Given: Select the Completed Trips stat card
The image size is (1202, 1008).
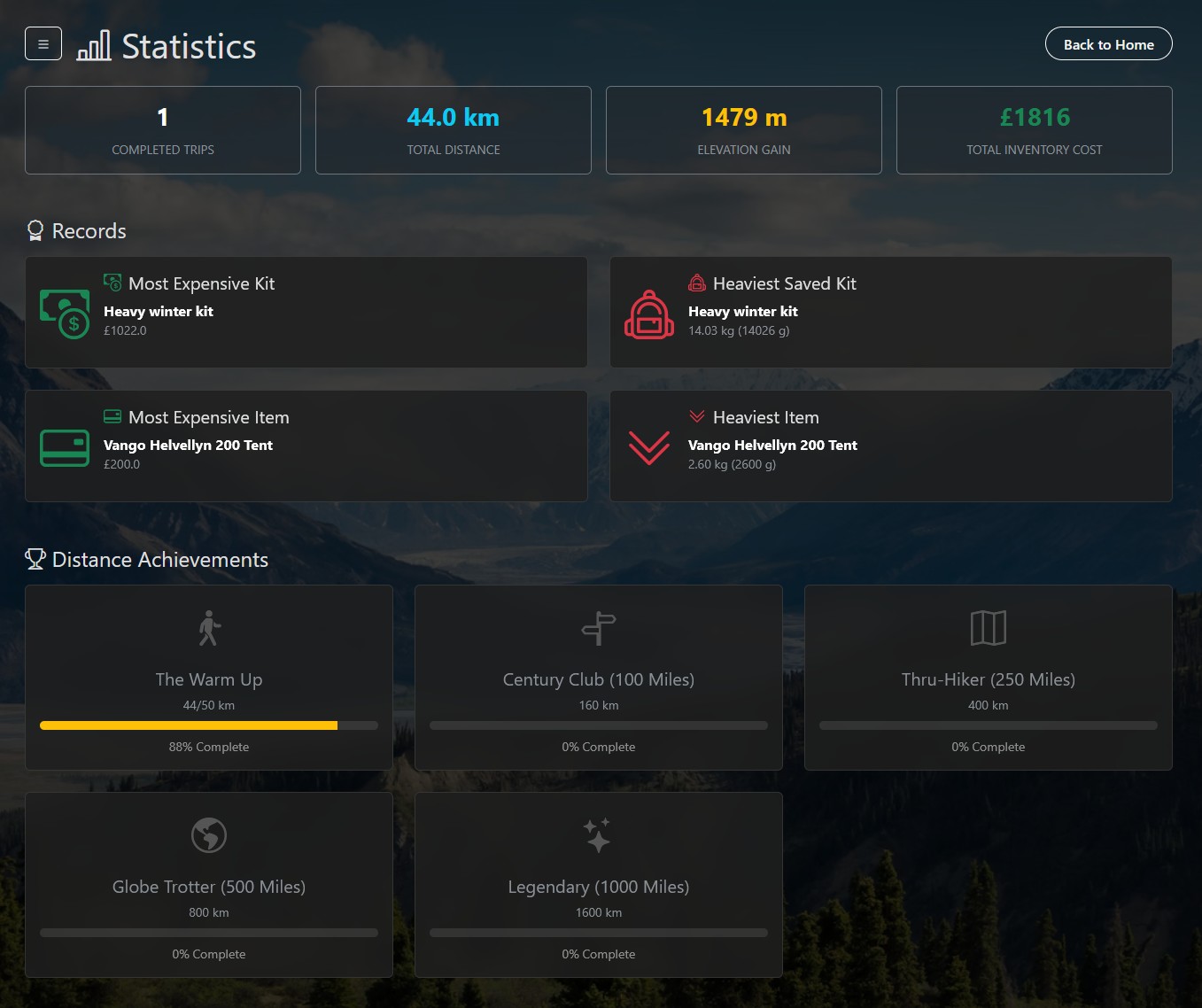Looking at the screenshot, I should point(163,130).
